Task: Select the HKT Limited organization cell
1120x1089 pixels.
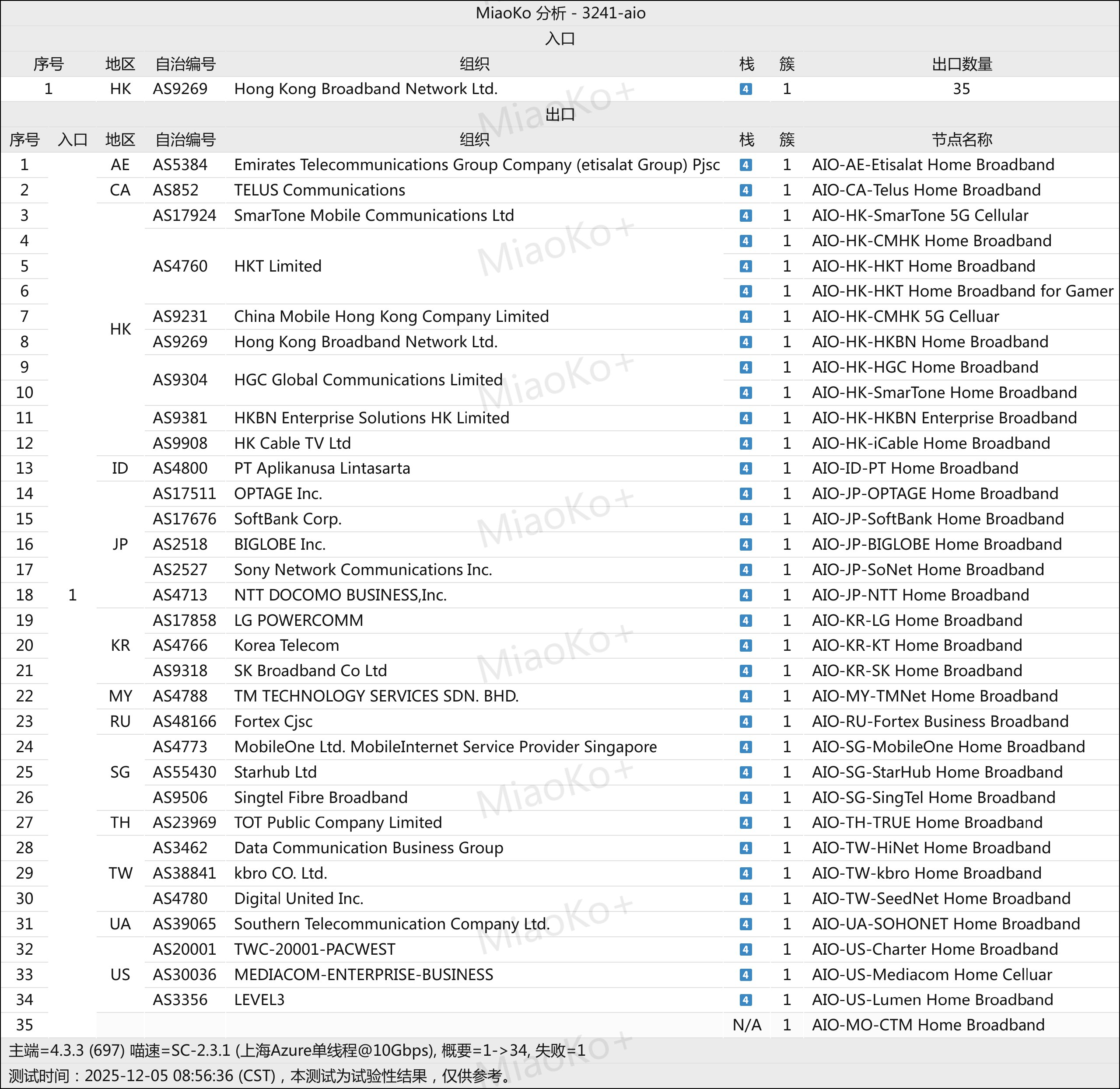Action: click(x=277, y=266)
